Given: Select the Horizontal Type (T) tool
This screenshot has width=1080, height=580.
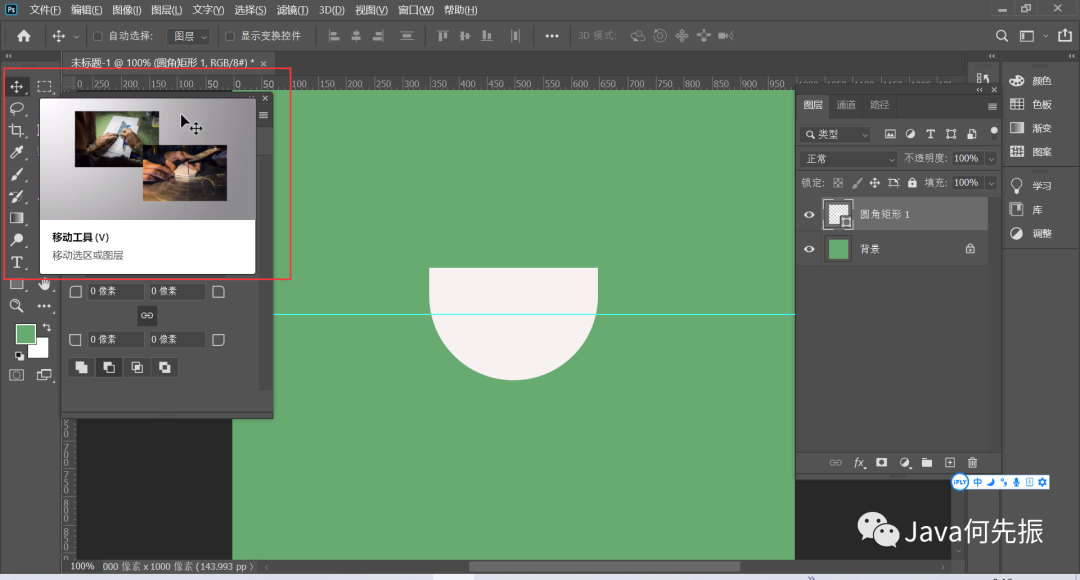Looking at the screenshot, I should click(17, 262).
